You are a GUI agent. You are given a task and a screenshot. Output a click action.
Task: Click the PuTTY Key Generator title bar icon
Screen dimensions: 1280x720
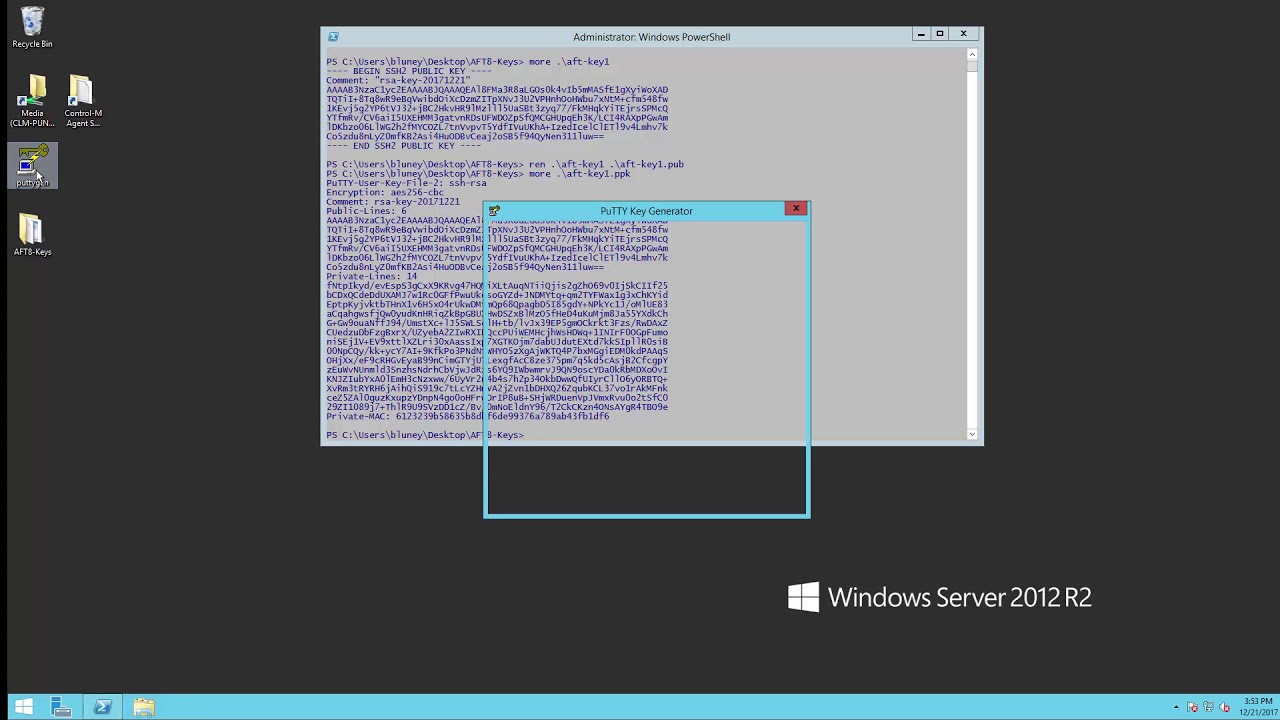(494, 211)
